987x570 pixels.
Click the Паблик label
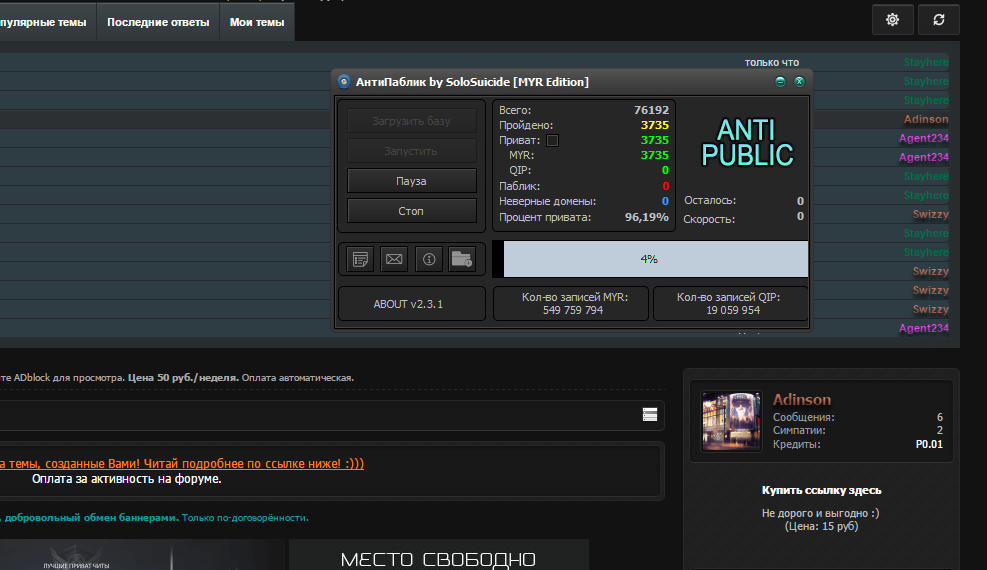(519, 186)
